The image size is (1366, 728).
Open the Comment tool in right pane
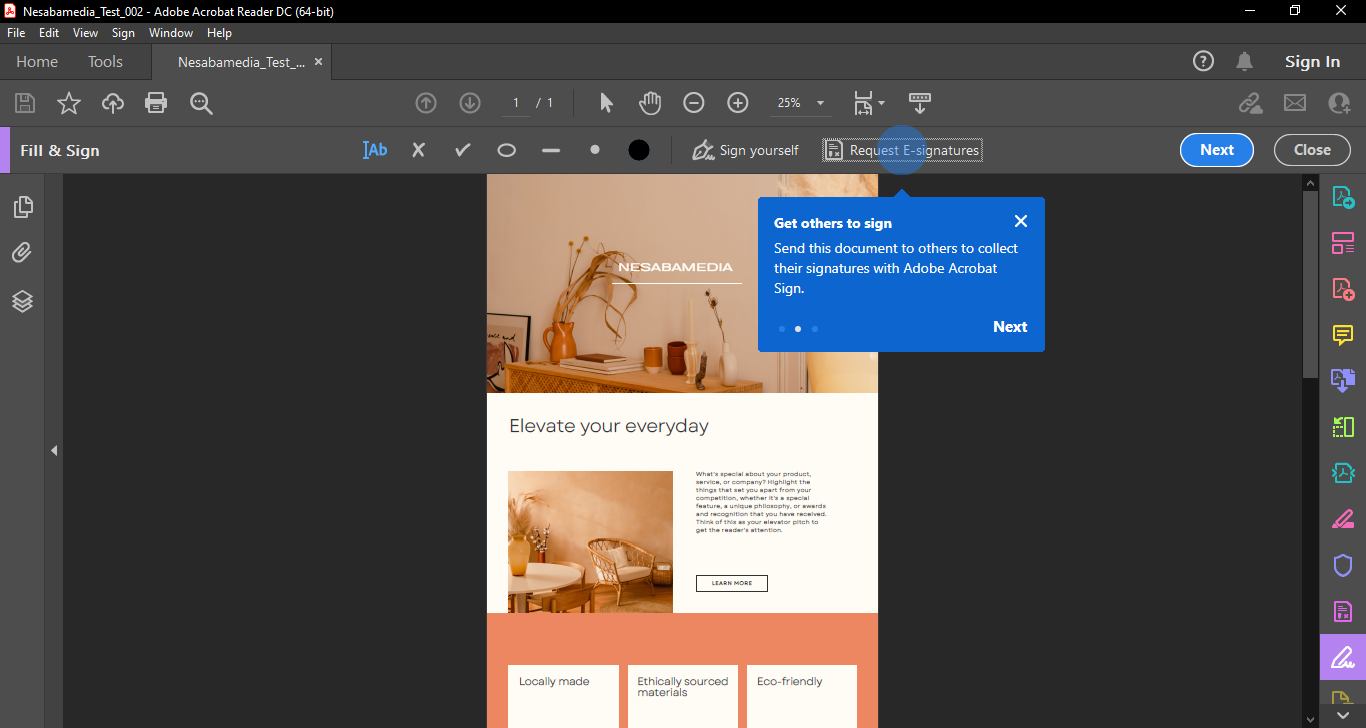pos(1342,335)
